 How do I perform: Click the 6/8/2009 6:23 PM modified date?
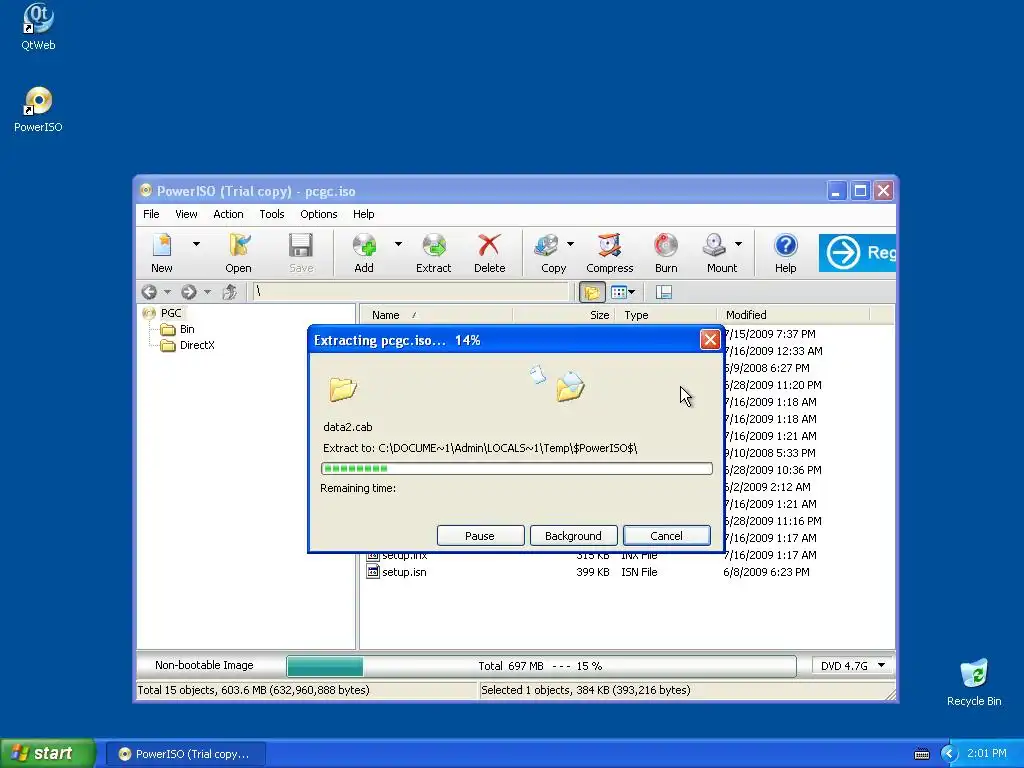tap(766, 572)
